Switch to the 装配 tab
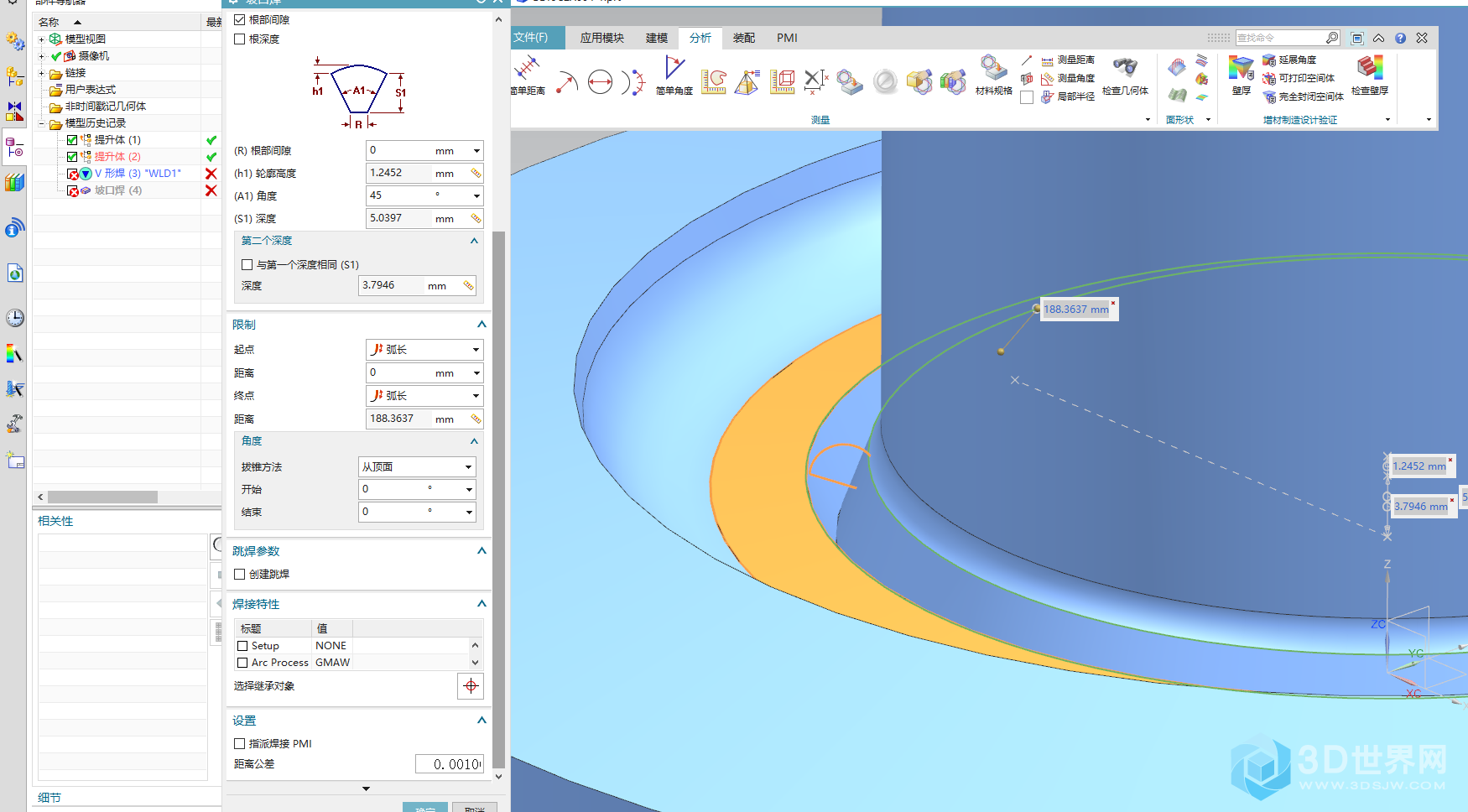Screen dimensions: 1468x812 point(744,38)
